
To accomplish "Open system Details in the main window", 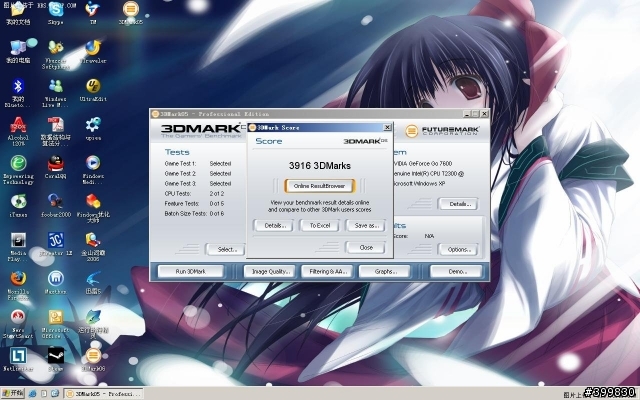I will (x=458, y=204).
